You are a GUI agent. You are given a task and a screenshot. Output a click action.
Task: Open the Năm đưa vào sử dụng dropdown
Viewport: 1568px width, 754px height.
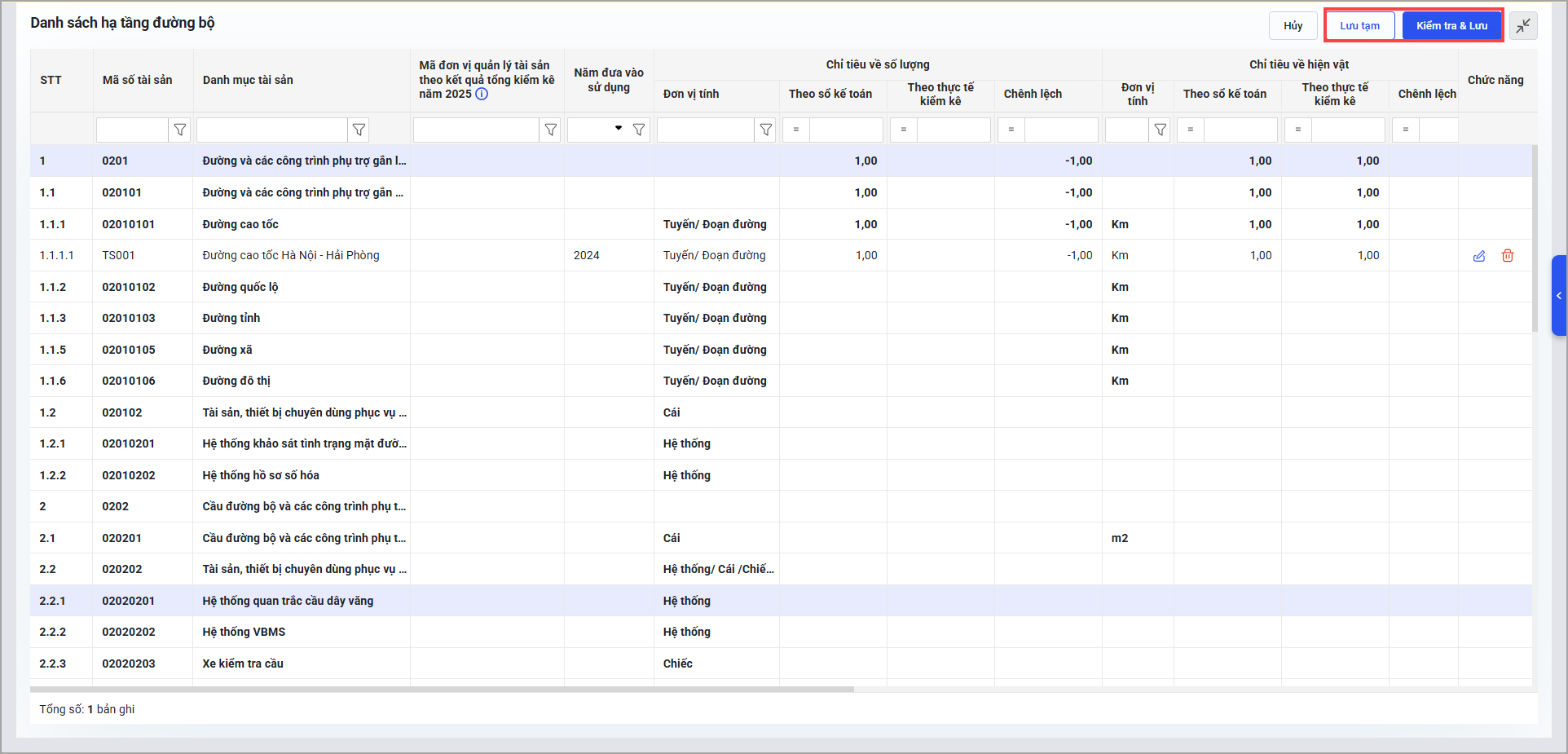618,129
